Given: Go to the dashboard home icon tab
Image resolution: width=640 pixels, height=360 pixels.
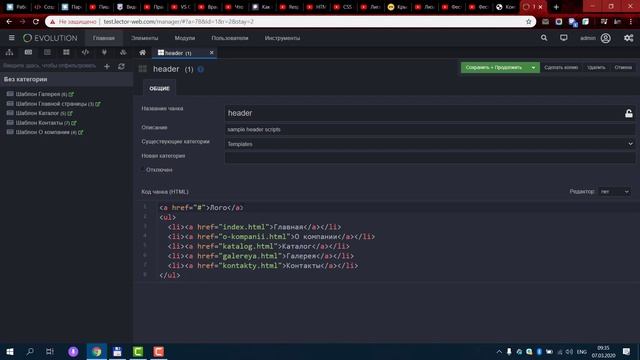Looking at the screenshot, I should coord(142,53).
